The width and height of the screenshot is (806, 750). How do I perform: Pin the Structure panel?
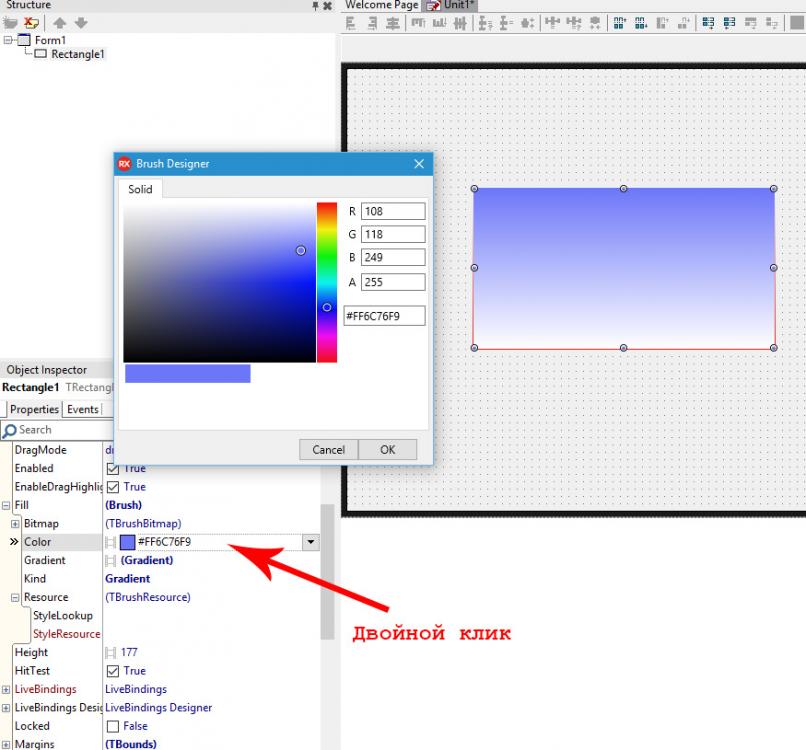click(x=315, y=6)
